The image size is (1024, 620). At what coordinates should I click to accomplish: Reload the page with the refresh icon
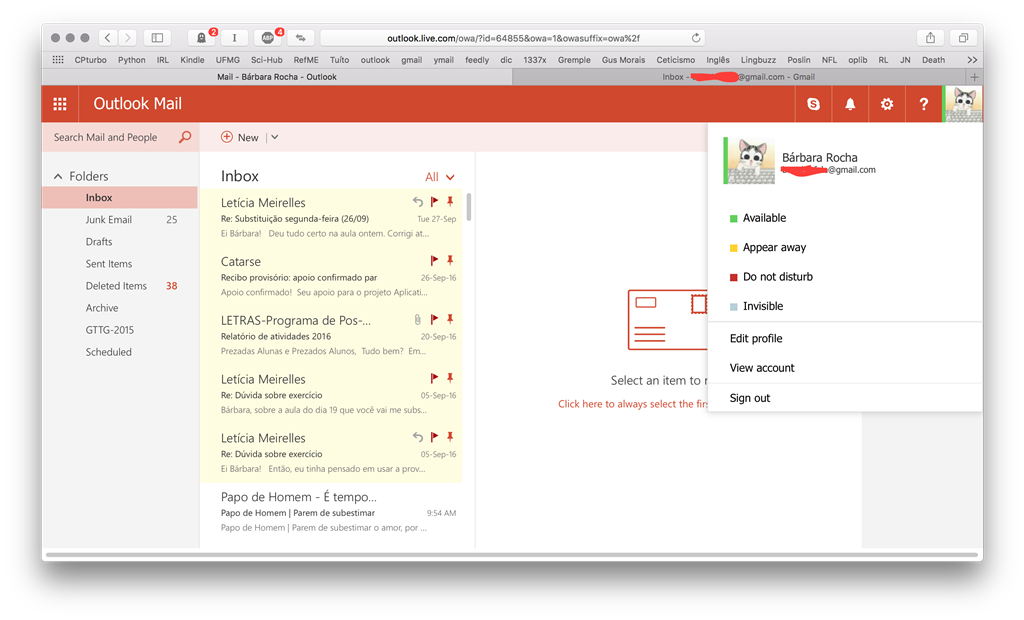click(x=696, y=38)
